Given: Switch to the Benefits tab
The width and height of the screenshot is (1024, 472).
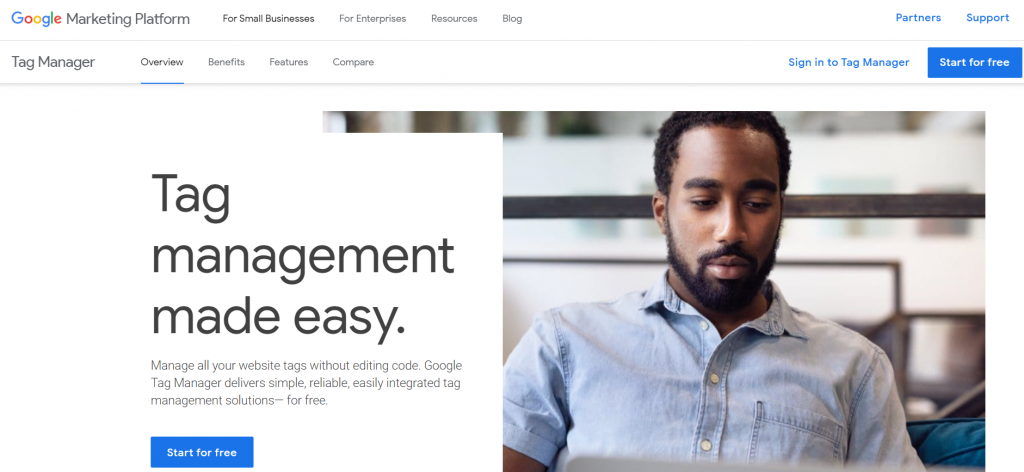Looking at the screenshot, I should point(227,62).
